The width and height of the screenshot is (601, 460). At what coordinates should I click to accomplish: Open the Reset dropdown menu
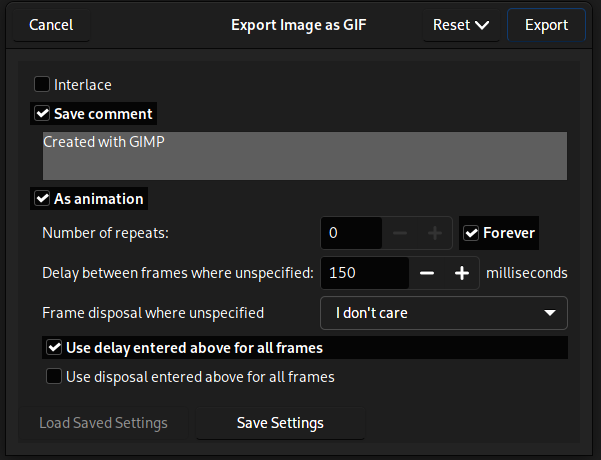[x=460, y=25]
